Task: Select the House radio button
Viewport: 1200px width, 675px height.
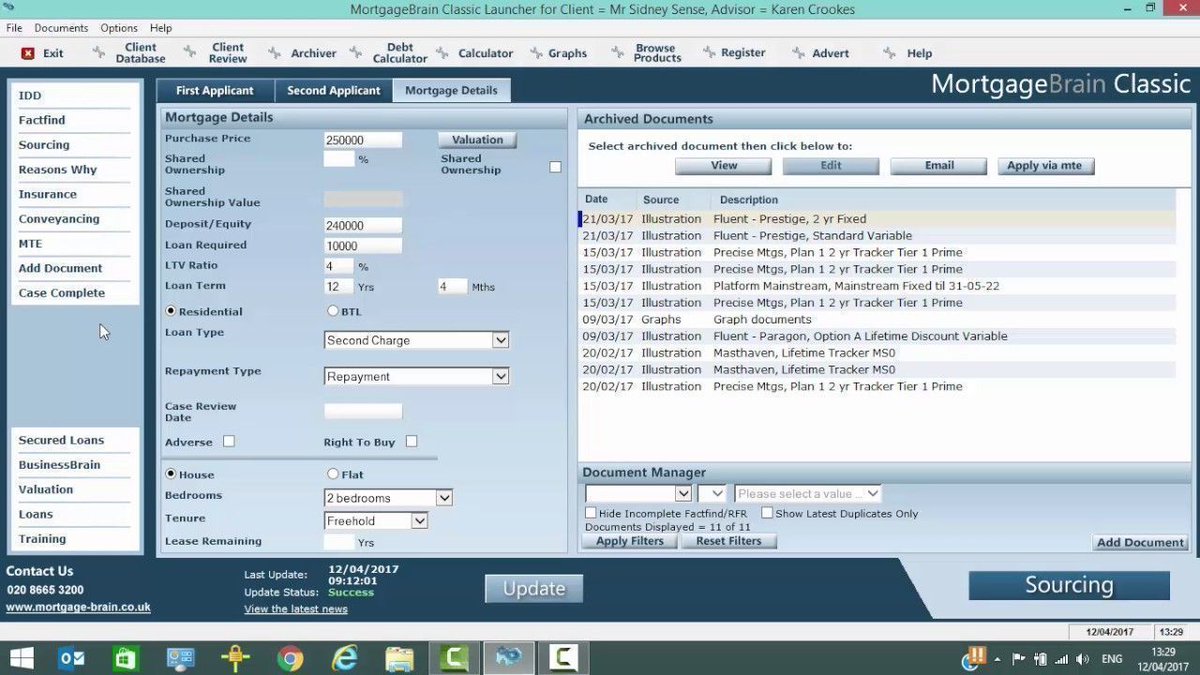Action: click(171, 474)
